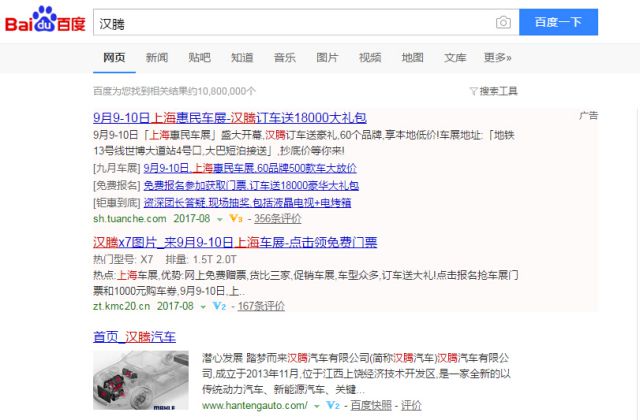Click the filter icon beside 搜索工具
Viewport: 640px width, 420px height.
[x=473, y=91]
